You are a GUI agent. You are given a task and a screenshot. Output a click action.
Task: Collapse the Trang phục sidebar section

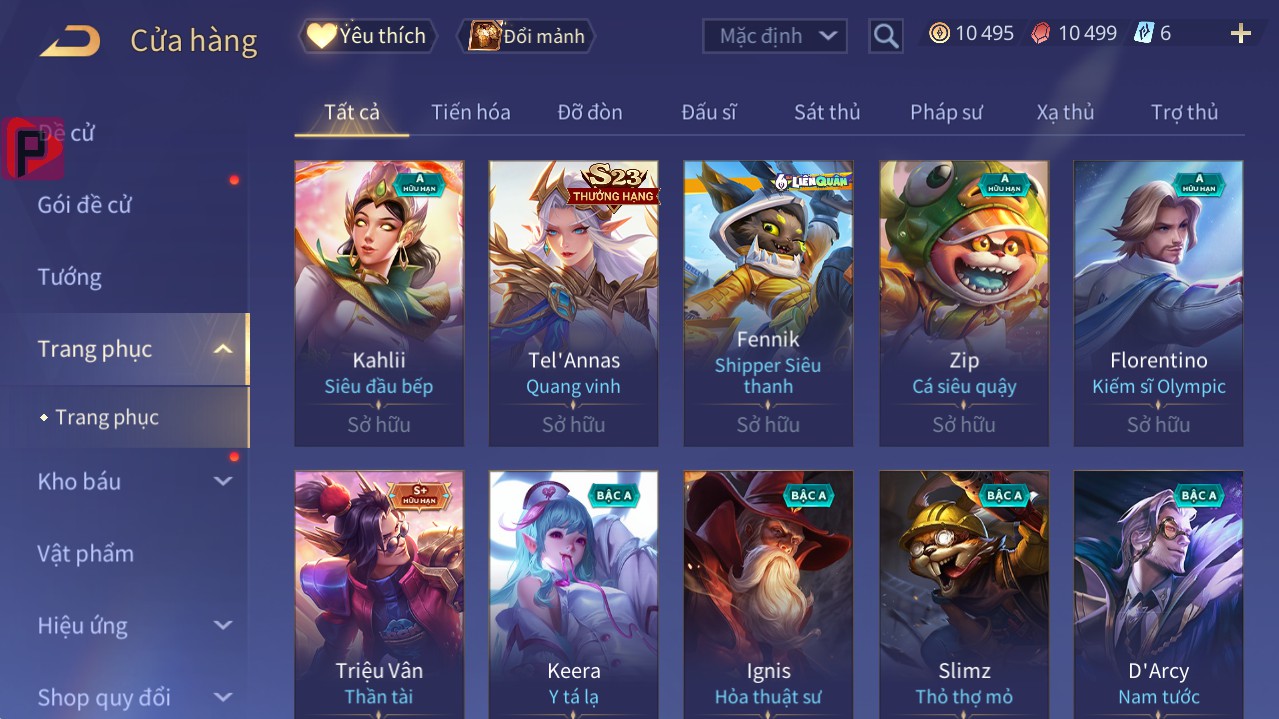223,349
